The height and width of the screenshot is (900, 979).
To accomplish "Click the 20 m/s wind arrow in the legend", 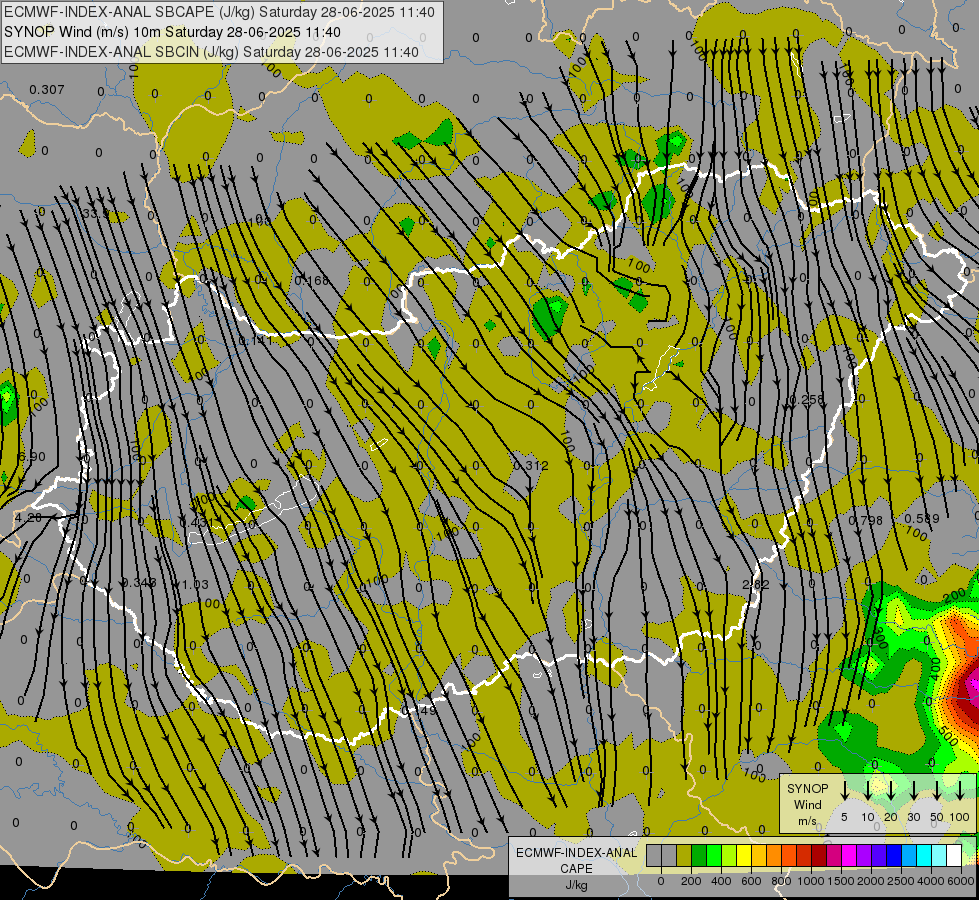I will click(891, 791).
